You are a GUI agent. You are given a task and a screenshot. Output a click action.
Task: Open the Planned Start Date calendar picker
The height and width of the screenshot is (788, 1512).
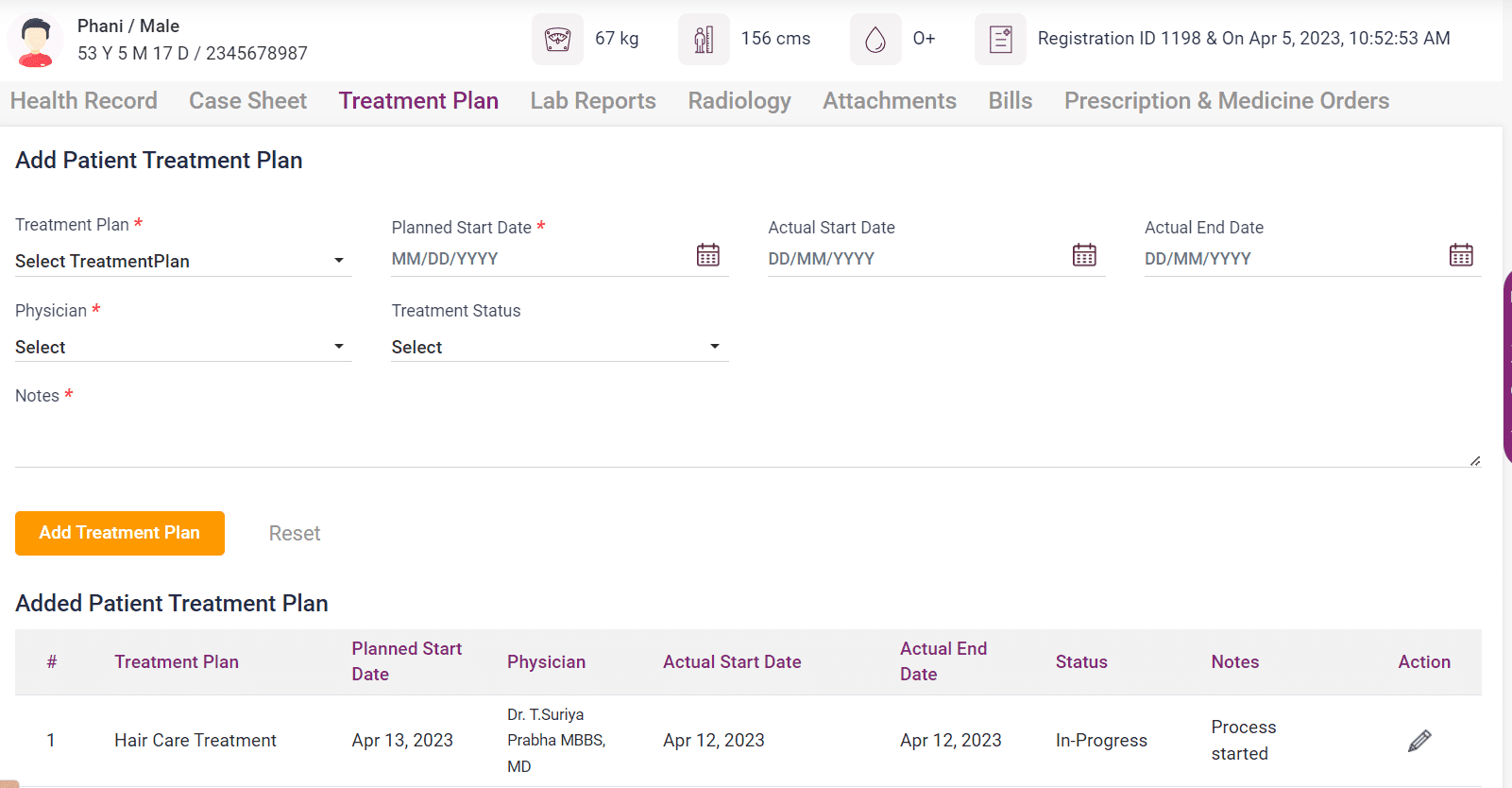(708, 255)
